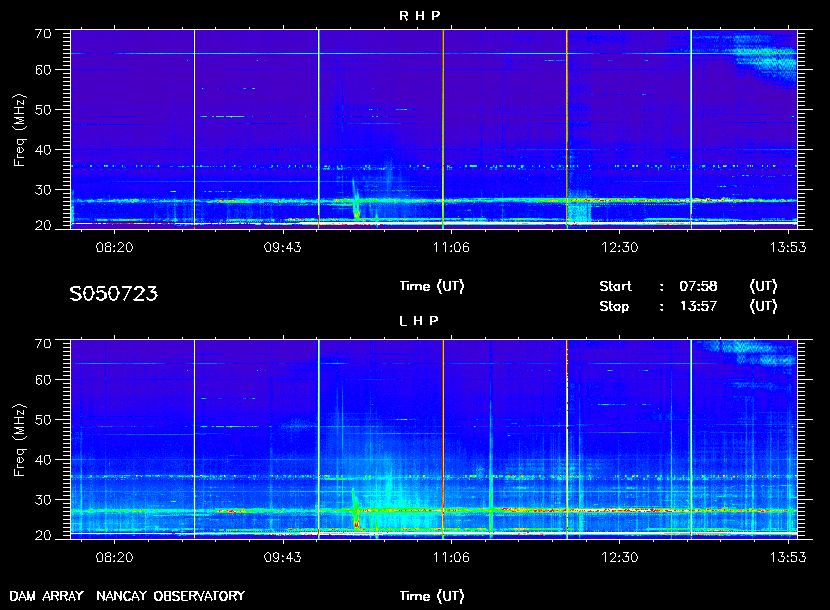Click the high-frequency emission patch at upper right of LHP
830x610 pixels.
(x=752, y=354)
